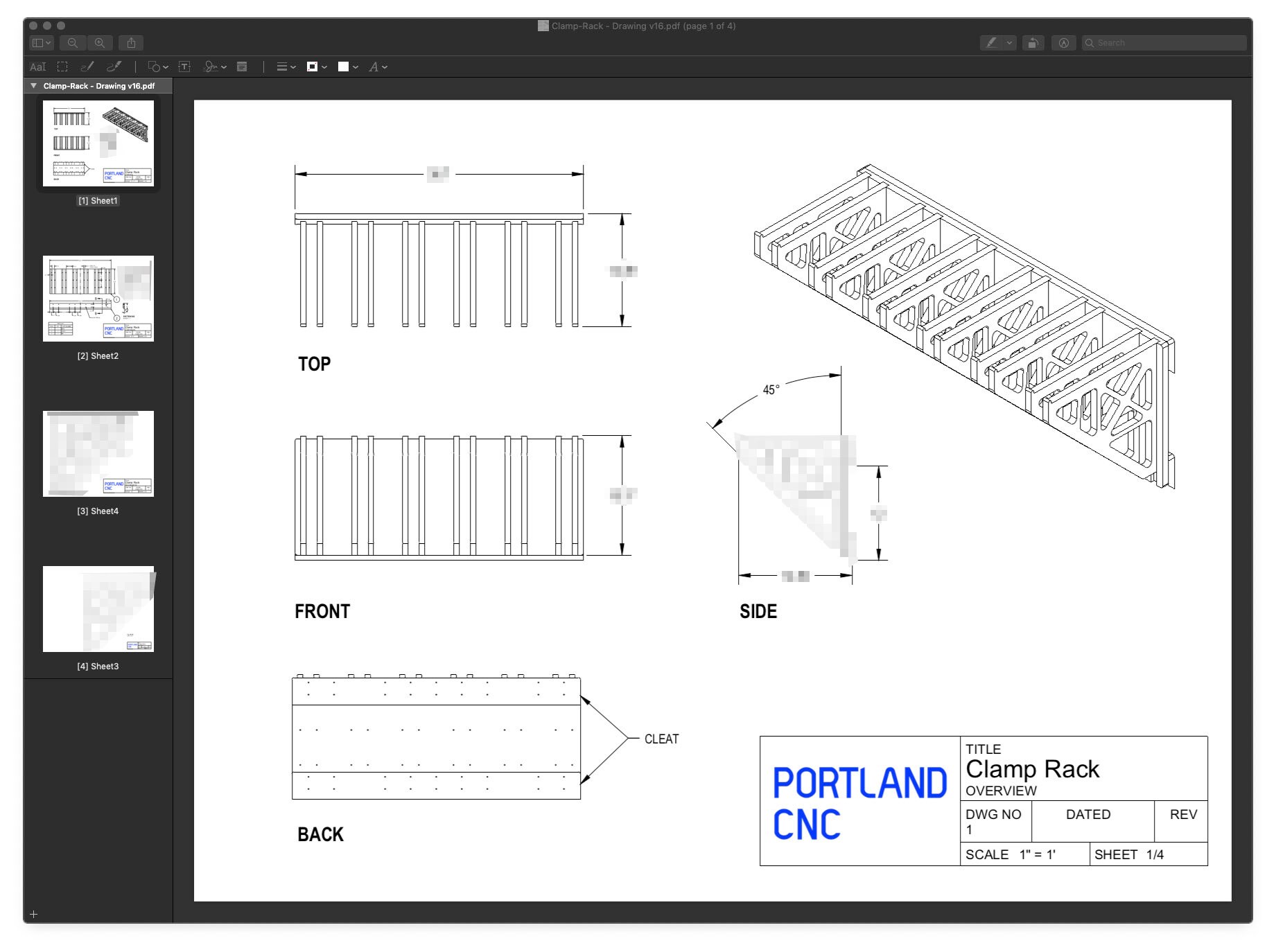Rotate the page left
The image size is (1276, 952).
coord(1033,42)
